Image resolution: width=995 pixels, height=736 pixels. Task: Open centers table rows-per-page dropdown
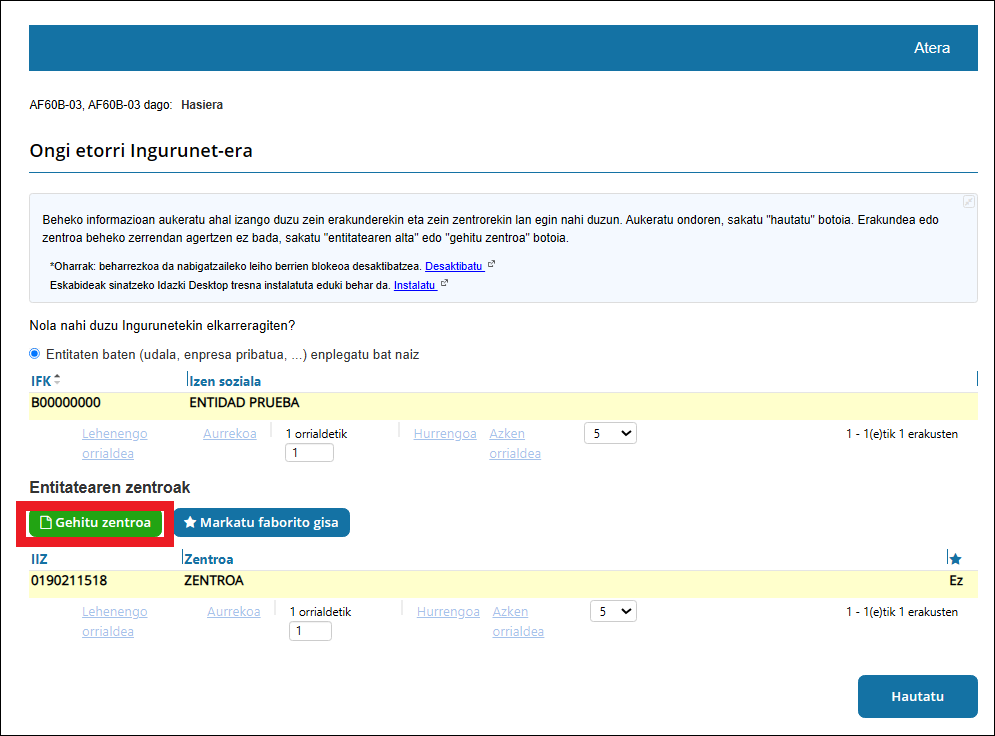[x=612, y=611]
